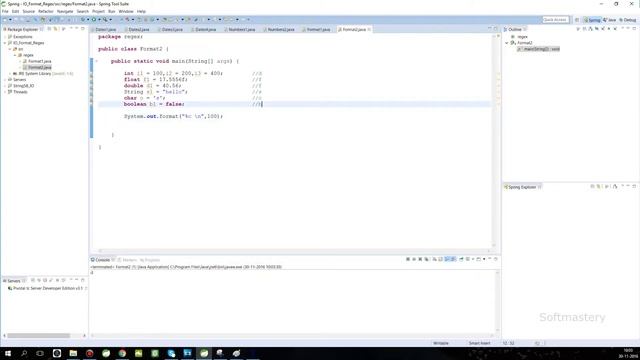Select the Progress tab
Image resolution: width=640 pixels, height=360 pixels.
coord(150,260)
